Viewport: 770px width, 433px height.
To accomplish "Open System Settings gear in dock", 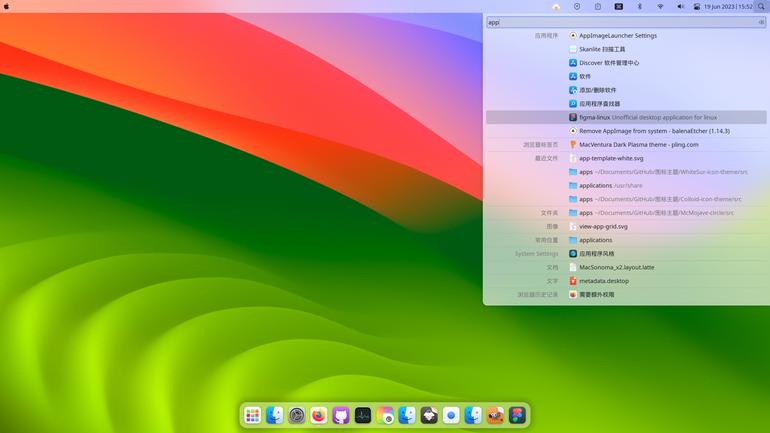I will [x=297, y=416].
